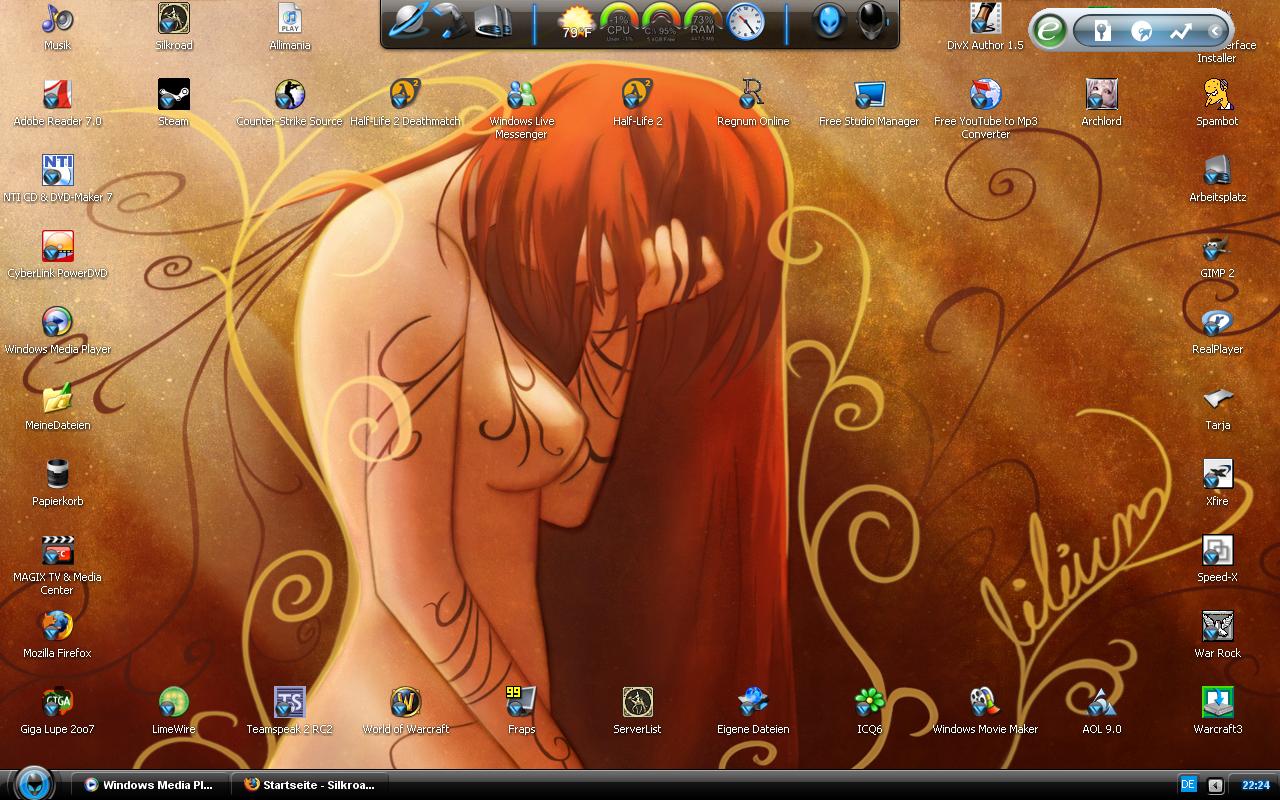The height and width of the screenshot is (800, 1280).
Task: Open the weather widget showing 79°F
Action: pyautogui.click(x=576, y=23)
